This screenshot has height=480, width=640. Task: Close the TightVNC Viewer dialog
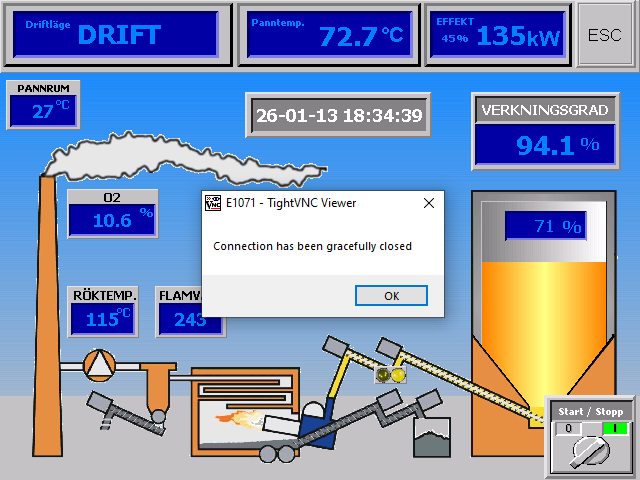point(428,203)
